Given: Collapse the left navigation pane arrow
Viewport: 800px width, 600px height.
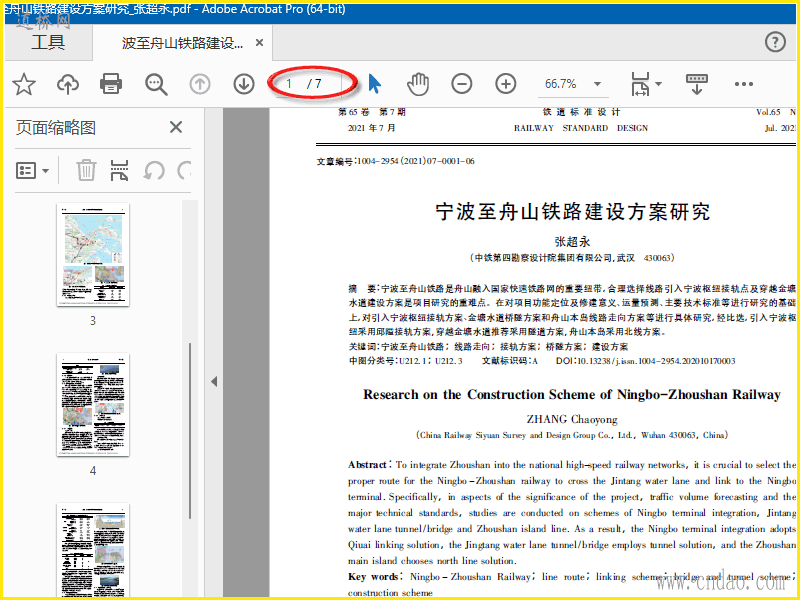Looking at the screenshot, I should point(213,381).
